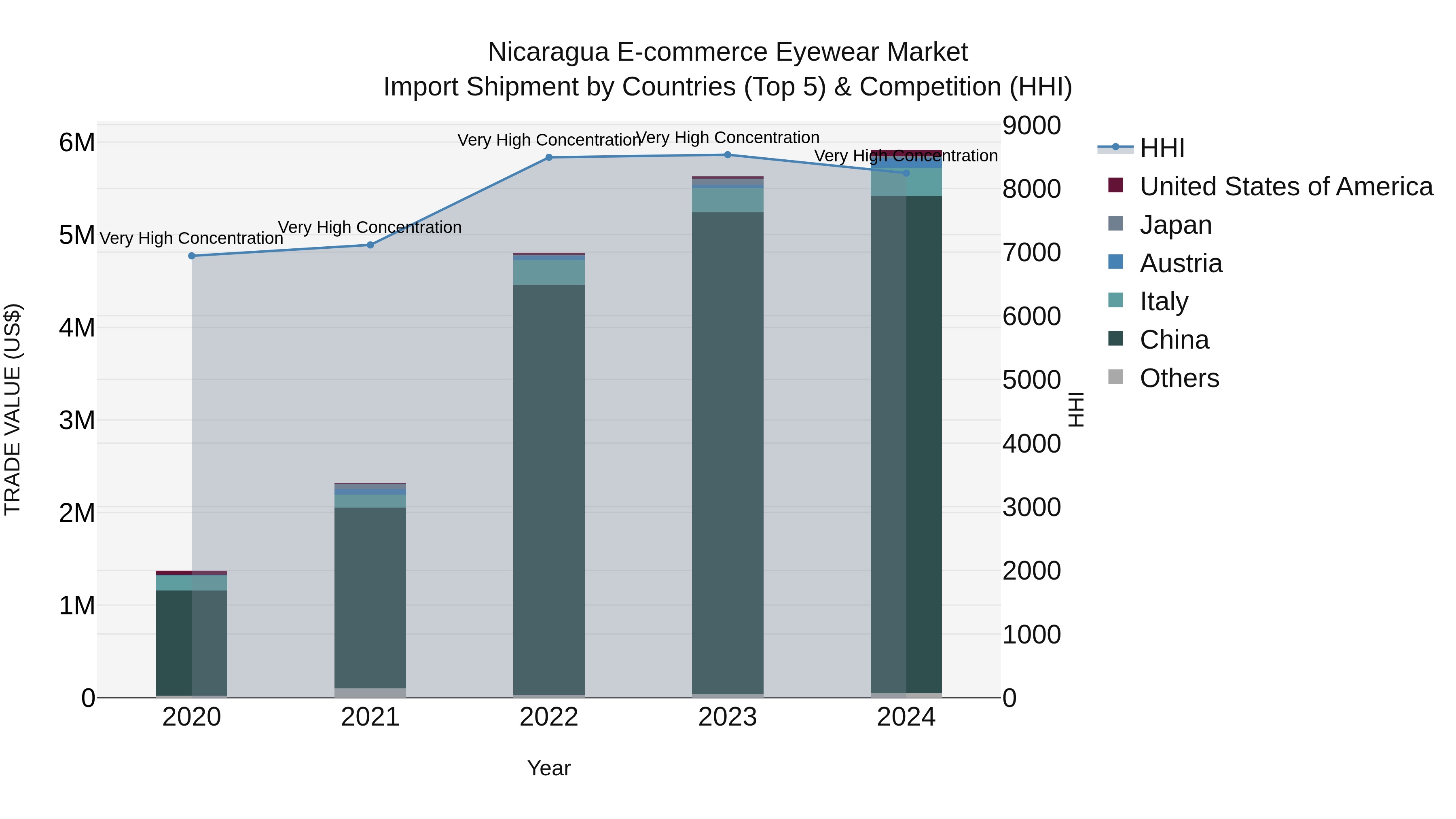The height and width of the screenshot is (819, 1456).
Task: Select the 2024 HHI data point
Action: [x=906, y=173]
